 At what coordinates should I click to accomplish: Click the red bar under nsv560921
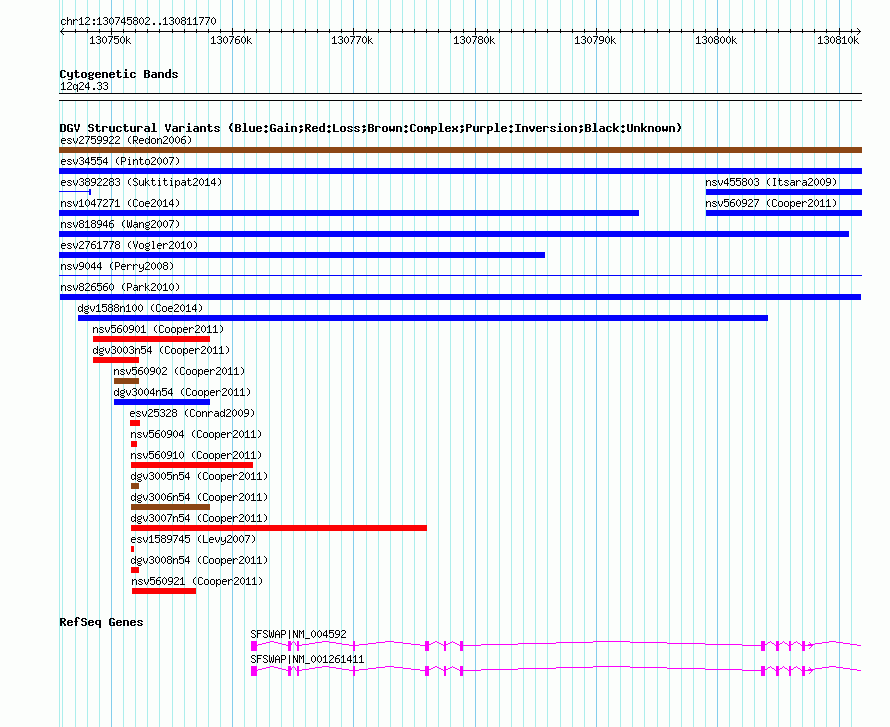164,591
